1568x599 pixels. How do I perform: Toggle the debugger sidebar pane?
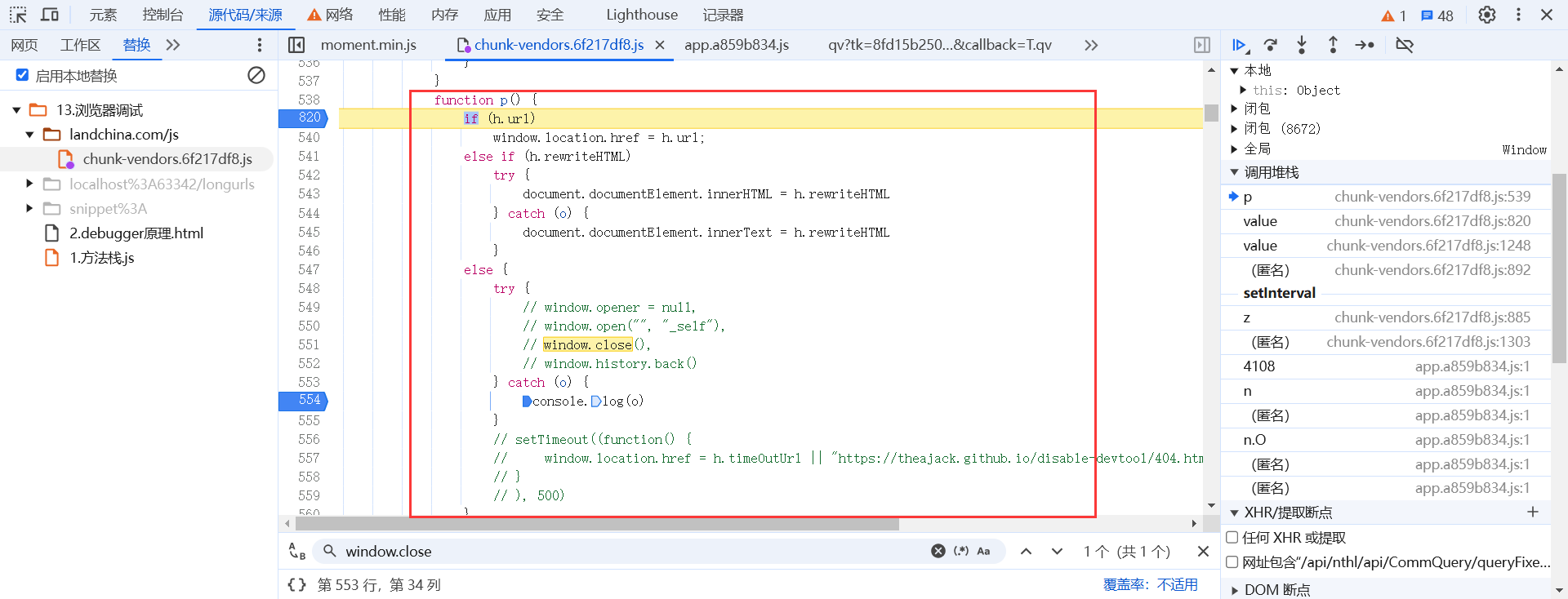click(x=1202, y=45)
